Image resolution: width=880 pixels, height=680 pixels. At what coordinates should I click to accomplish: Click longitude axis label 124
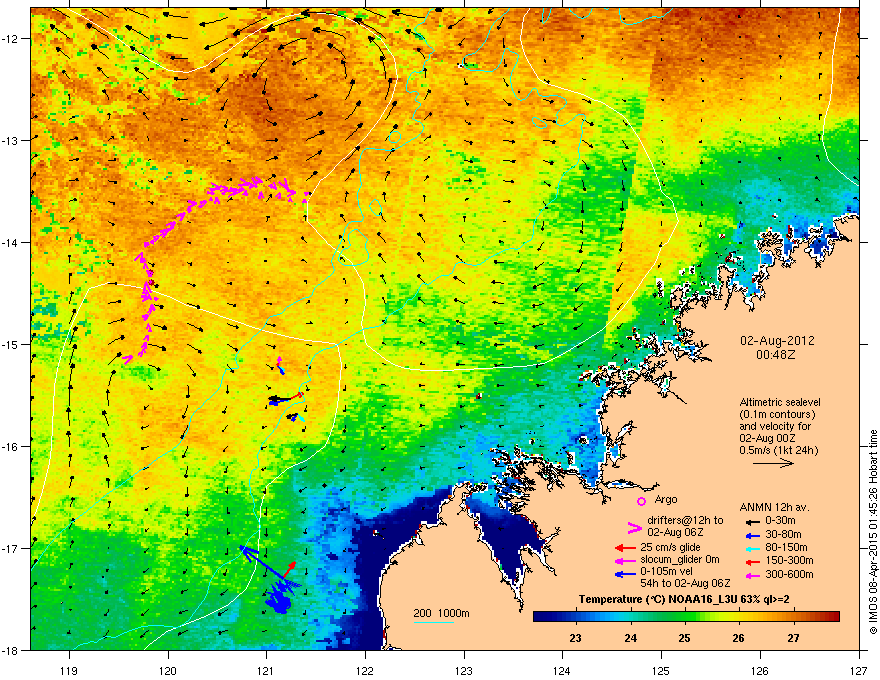pyautogui.click(x=562, y=670)
